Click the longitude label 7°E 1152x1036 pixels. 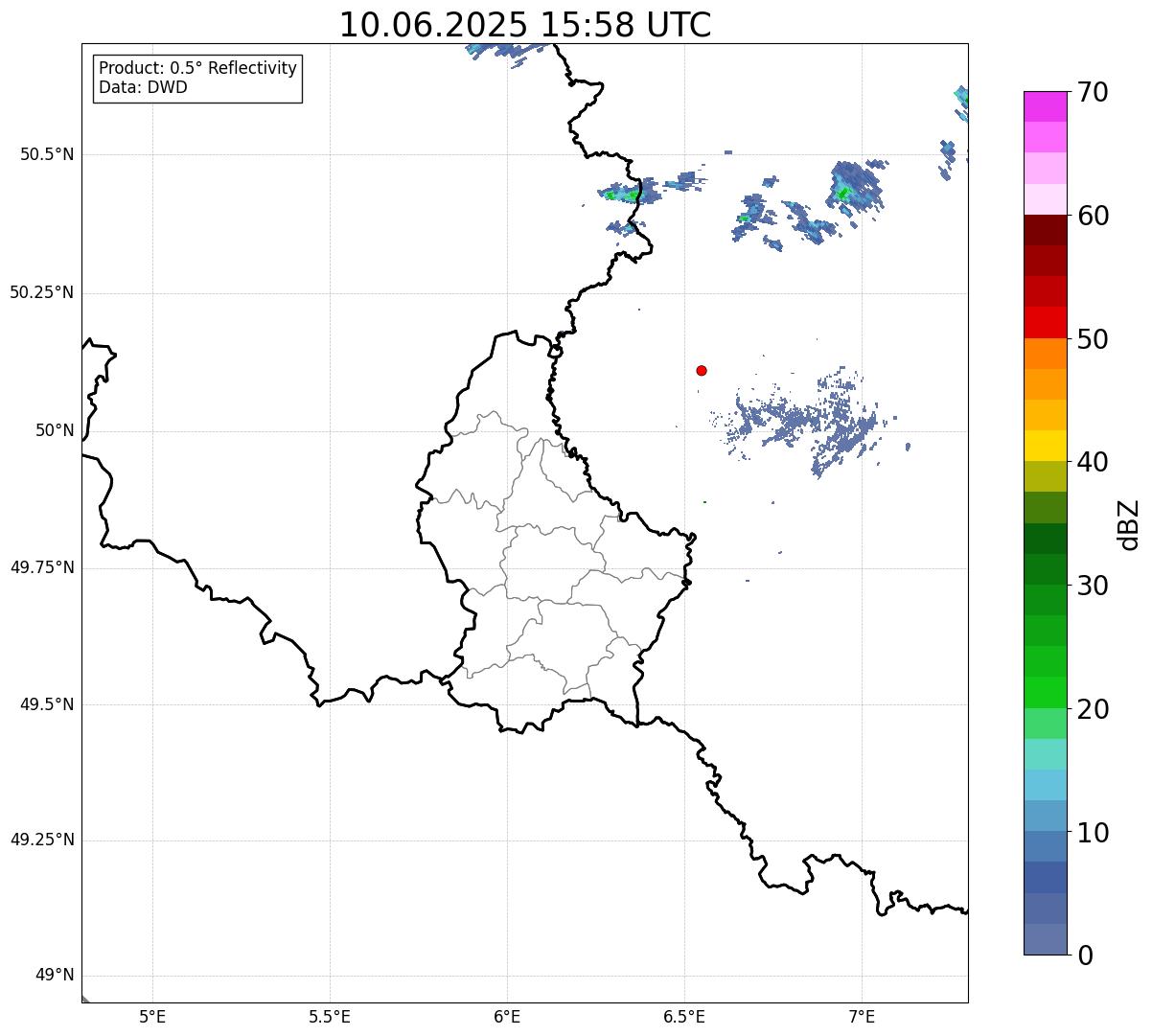click(x=862, y=1016)
